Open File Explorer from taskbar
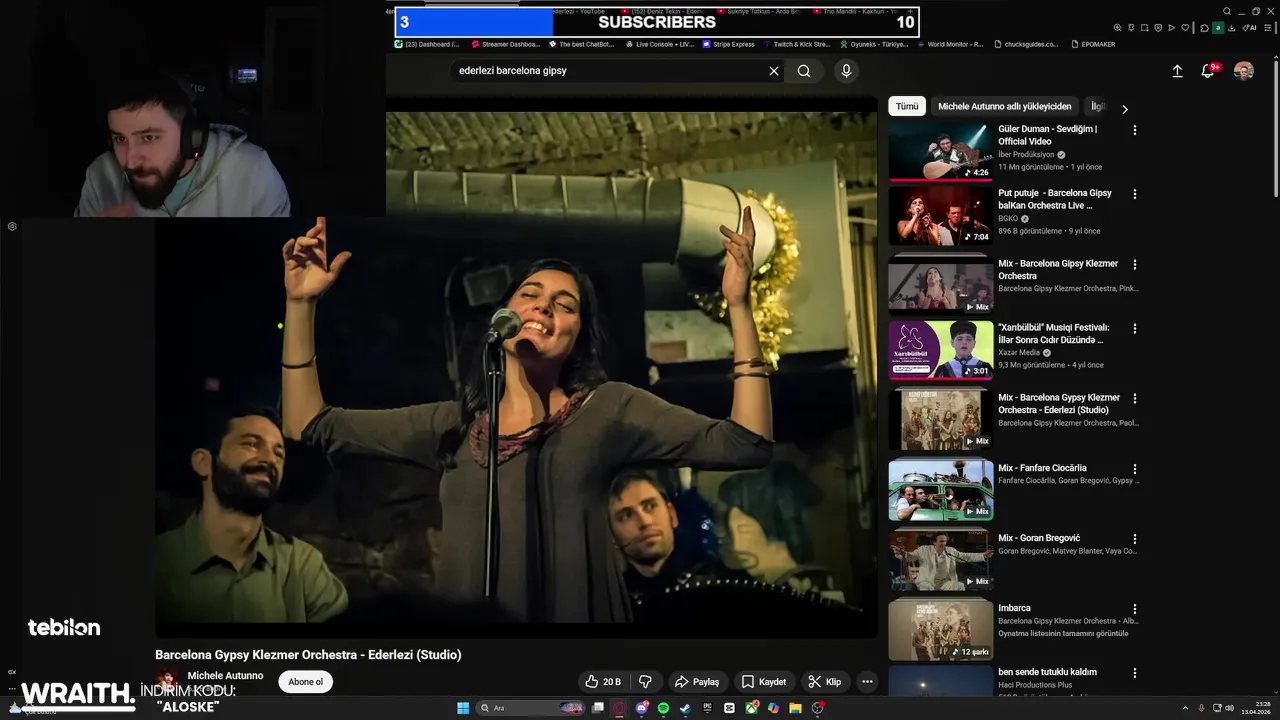 pyautogui.click(x=795, y=708)
